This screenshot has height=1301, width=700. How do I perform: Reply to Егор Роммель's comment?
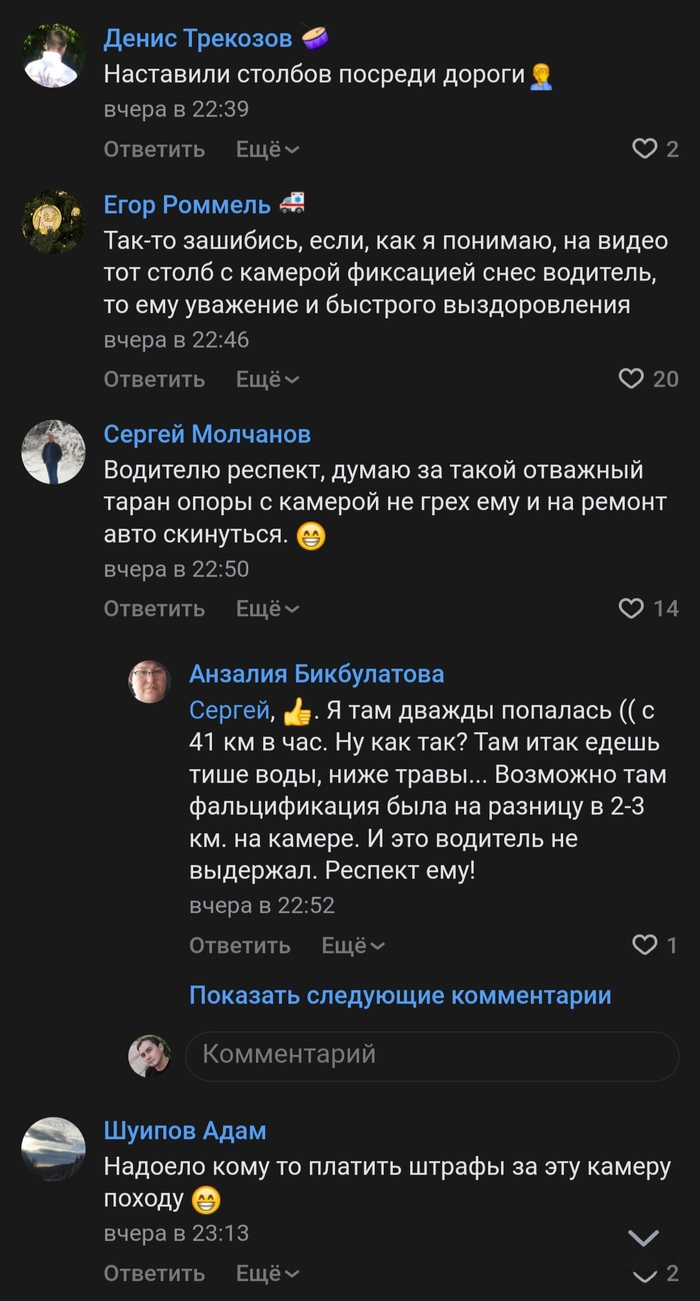154,379
